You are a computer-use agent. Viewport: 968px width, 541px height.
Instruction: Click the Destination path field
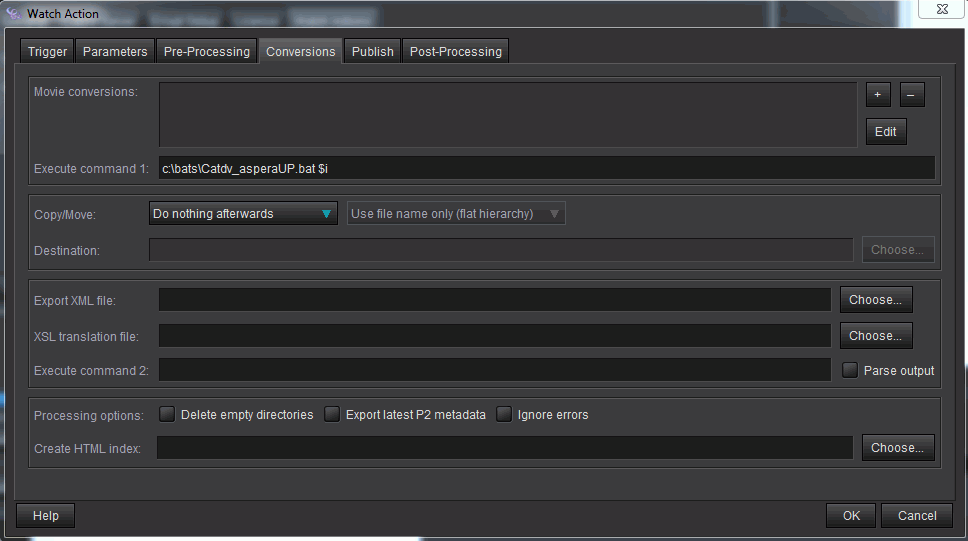pos(501,250)
